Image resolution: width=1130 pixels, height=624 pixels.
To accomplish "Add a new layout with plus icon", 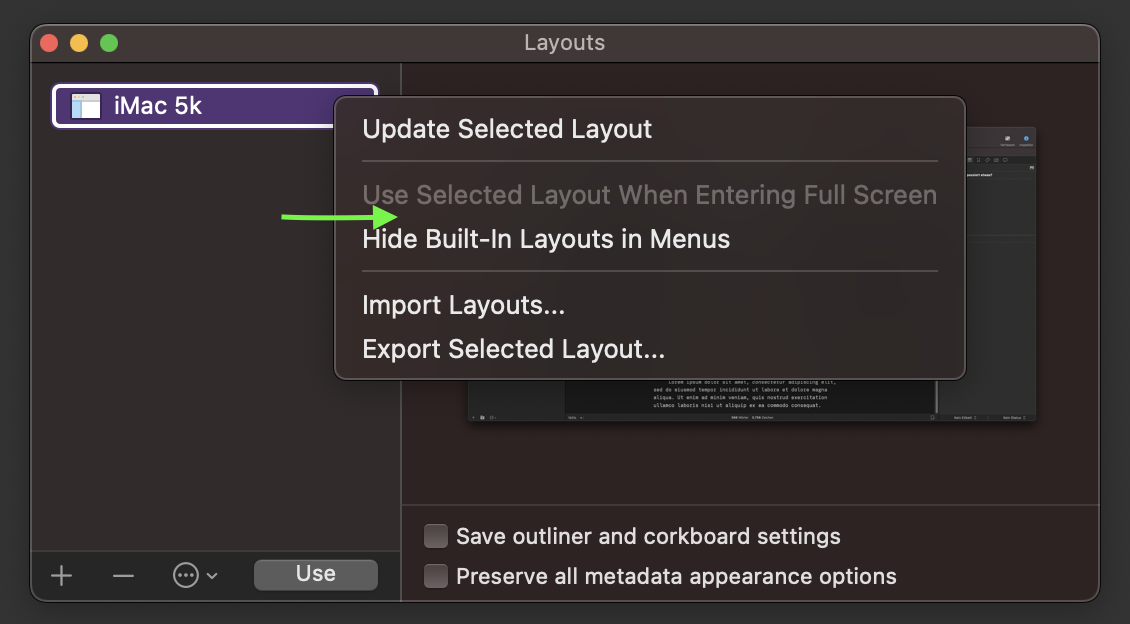I will point(61,575).
